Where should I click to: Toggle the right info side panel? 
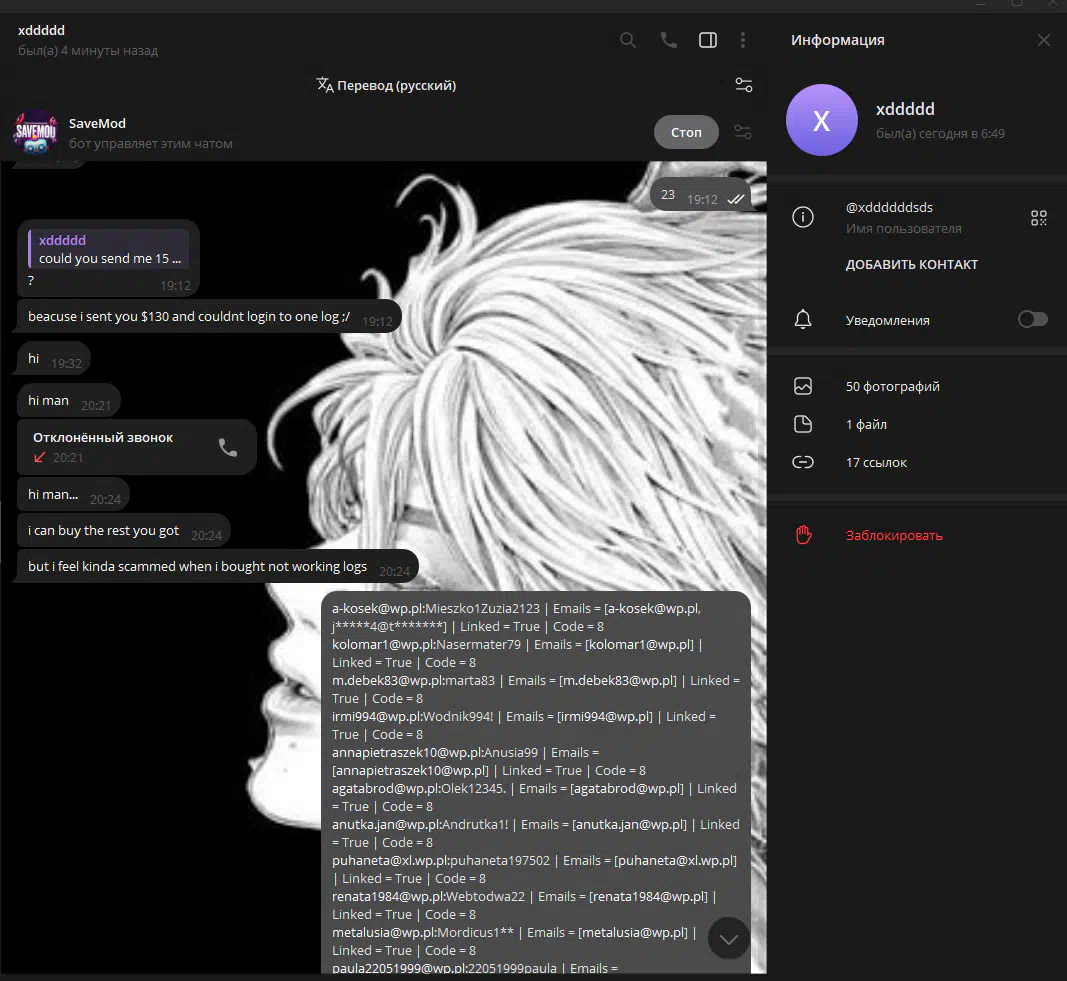[708, 40]
